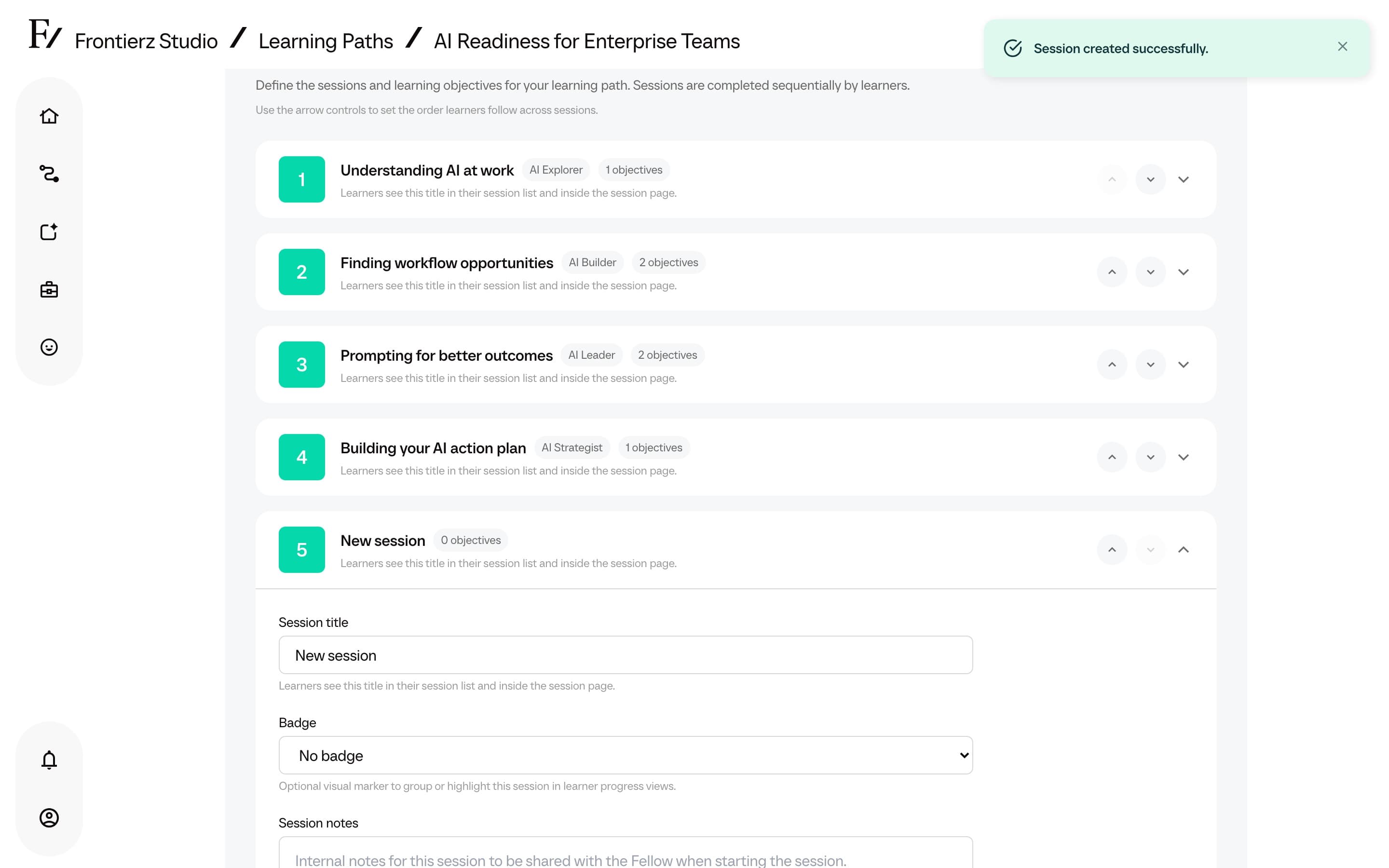Click the AI Leader badge tag
This screenshot has height=868, width=1389.
pyautogui.click(x=591, y=355)
